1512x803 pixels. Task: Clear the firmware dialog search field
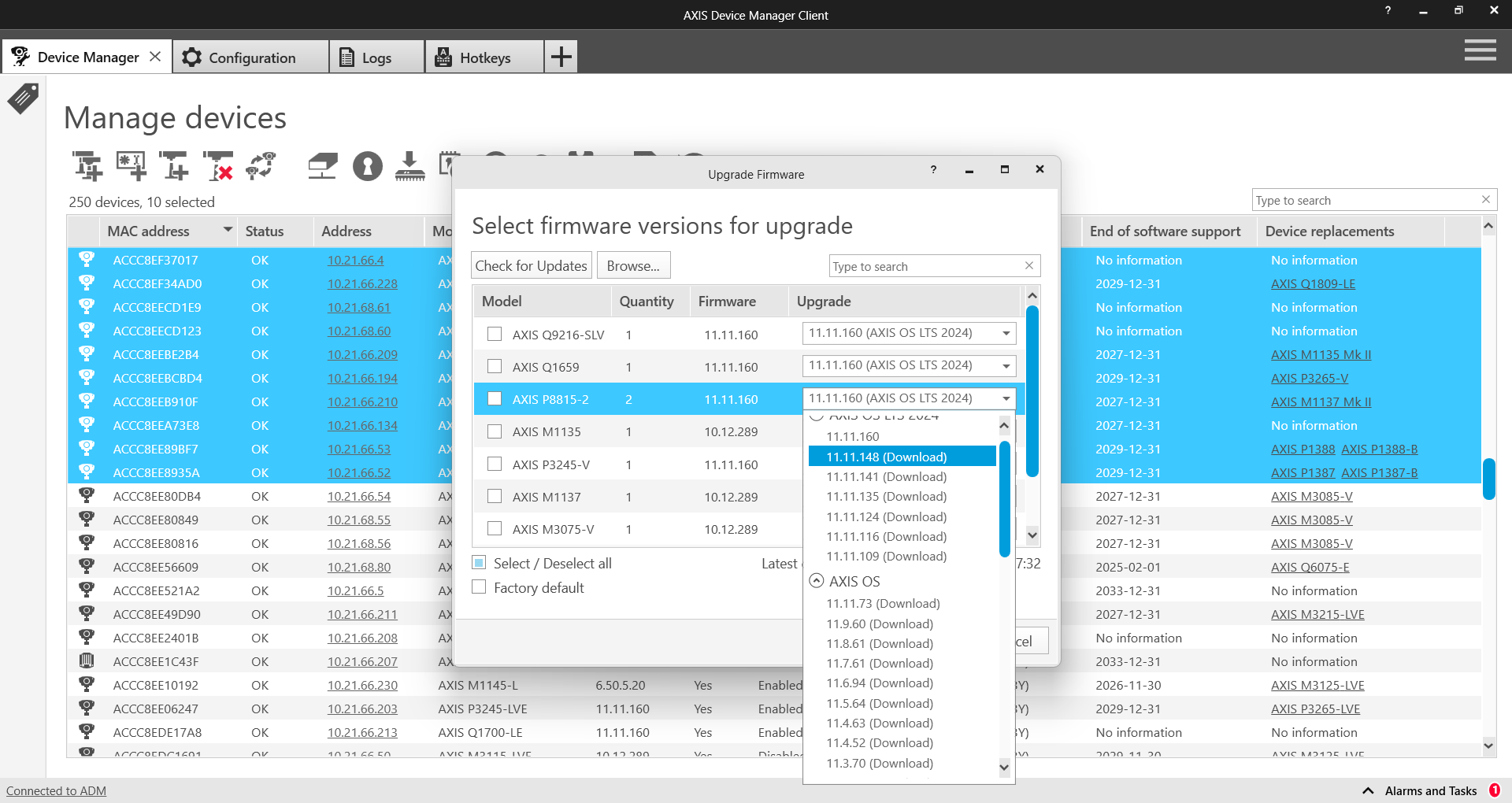(x=1028, y=265)
